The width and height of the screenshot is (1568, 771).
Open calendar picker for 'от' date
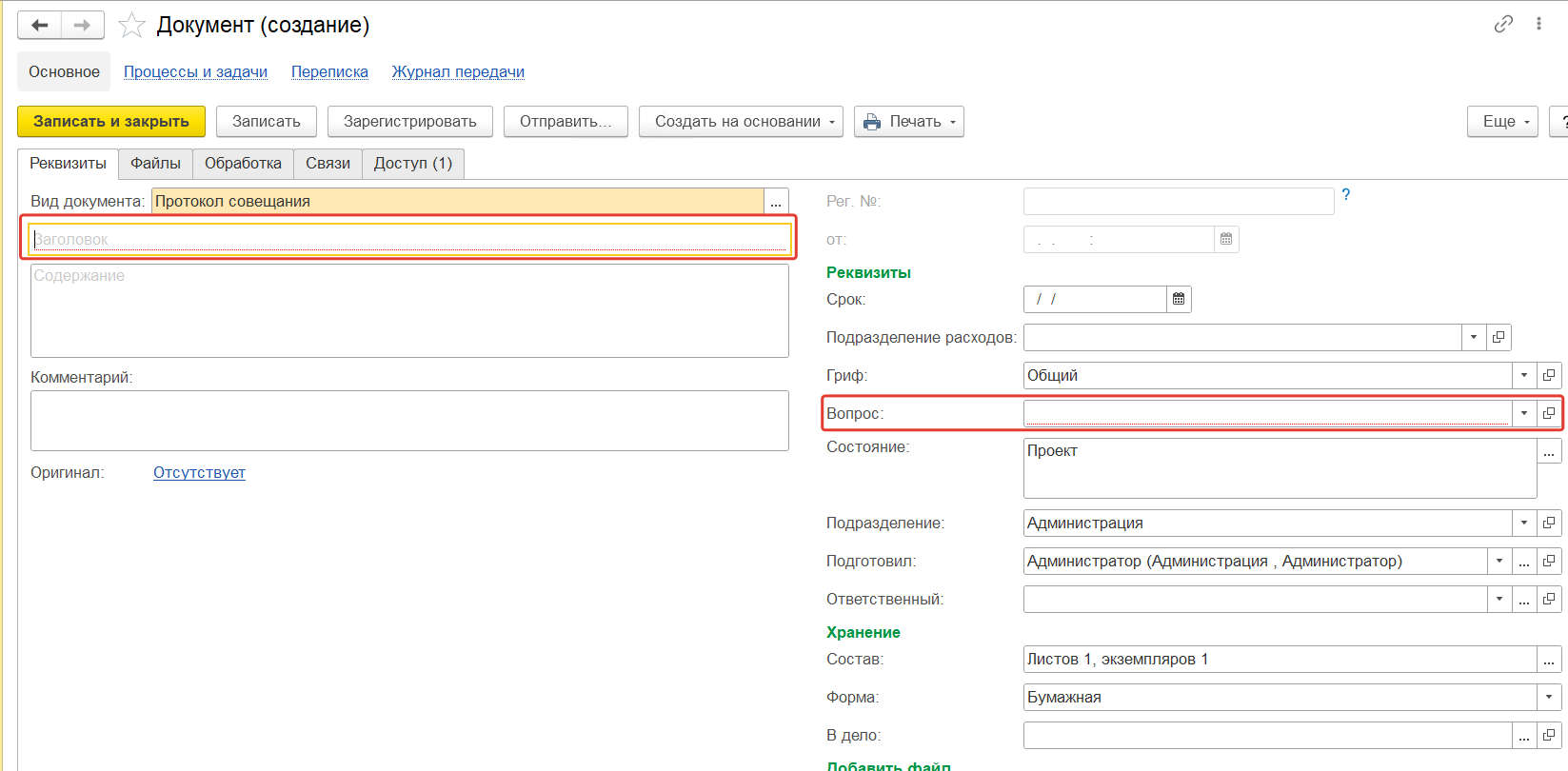point(1226,239)
